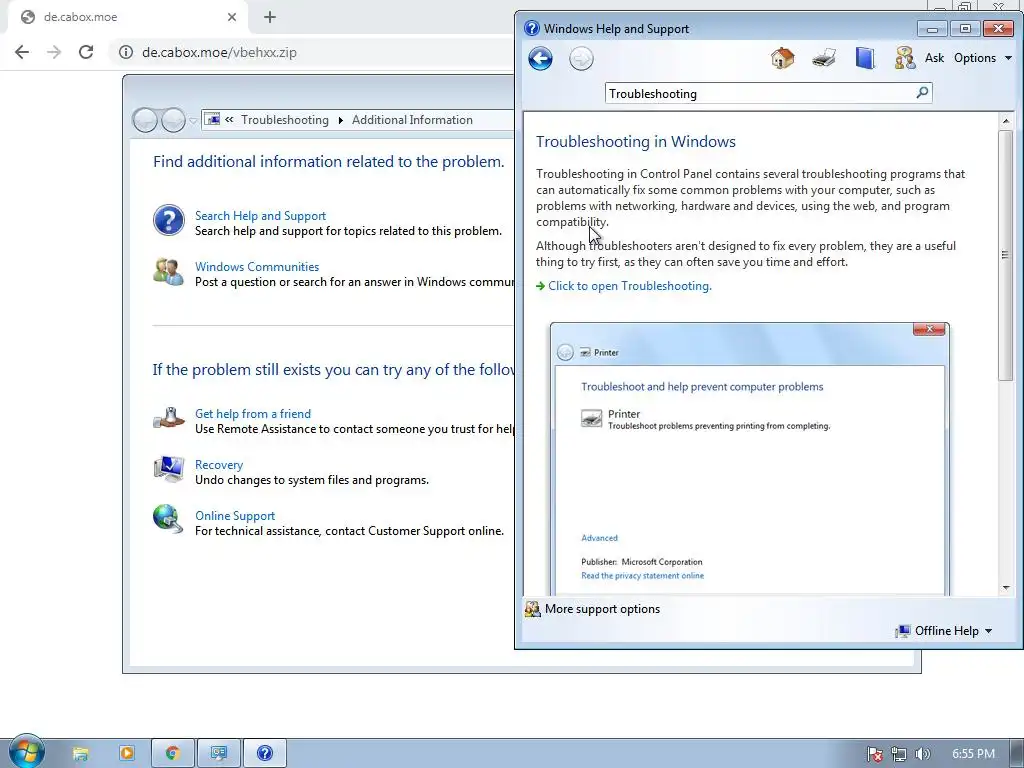The height and width of the screenshot is (768, 1024).
Task: Open Get help from a friend link
Action: pyautogui.click(x=253, y=413)
